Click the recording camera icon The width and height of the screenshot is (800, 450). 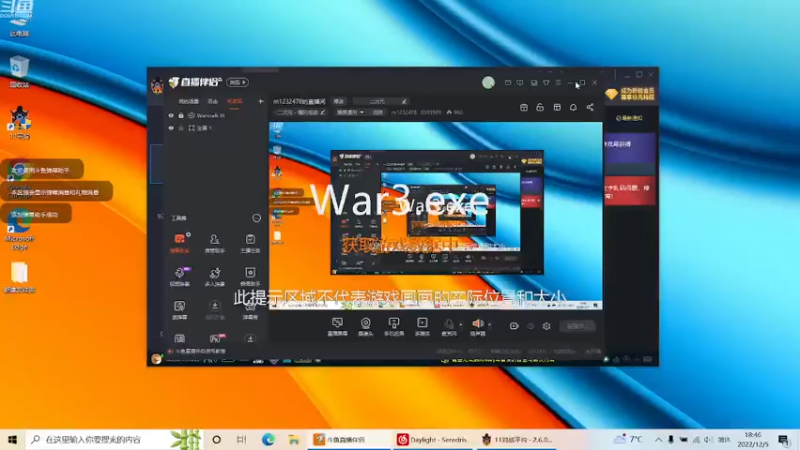coord(514,326)
